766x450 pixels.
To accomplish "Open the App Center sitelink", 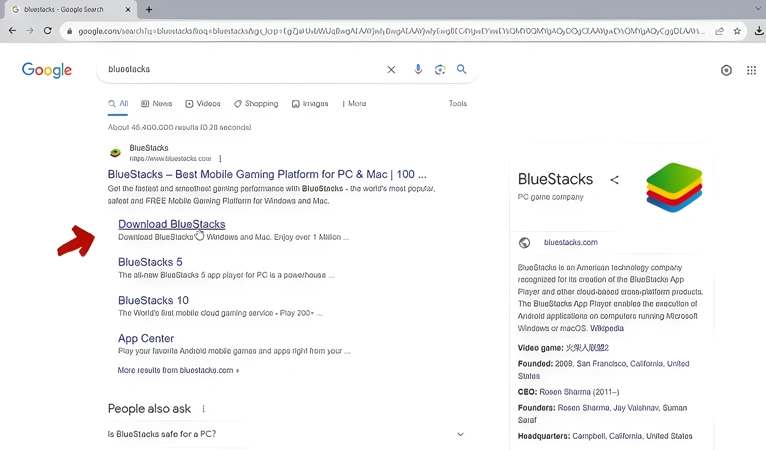I will coord(146,338).
